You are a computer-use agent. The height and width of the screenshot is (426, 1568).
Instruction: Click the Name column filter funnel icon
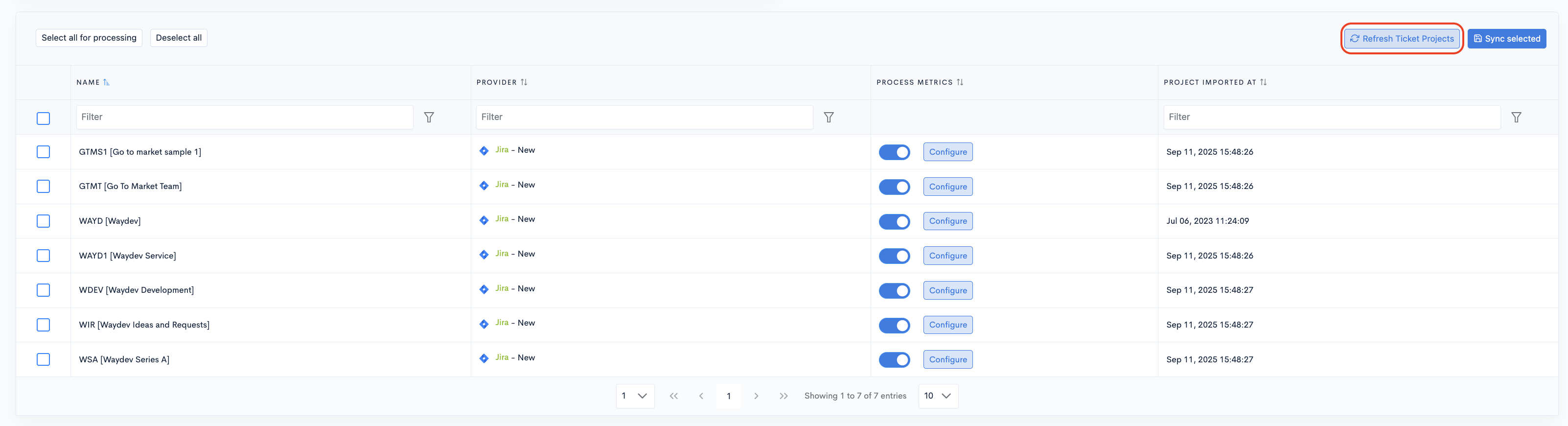tap(429, 117)
